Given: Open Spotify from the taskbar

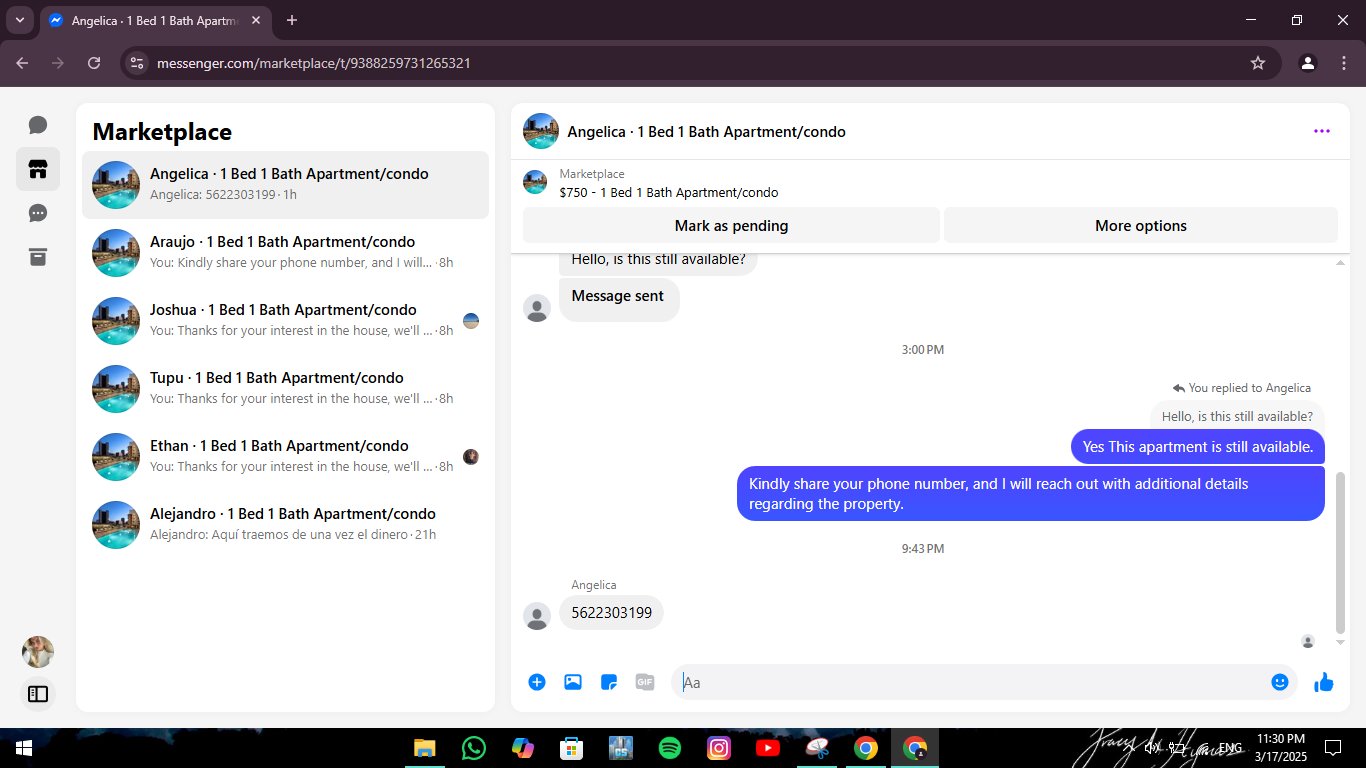Looking at the screenshot, I should (670, 748).
